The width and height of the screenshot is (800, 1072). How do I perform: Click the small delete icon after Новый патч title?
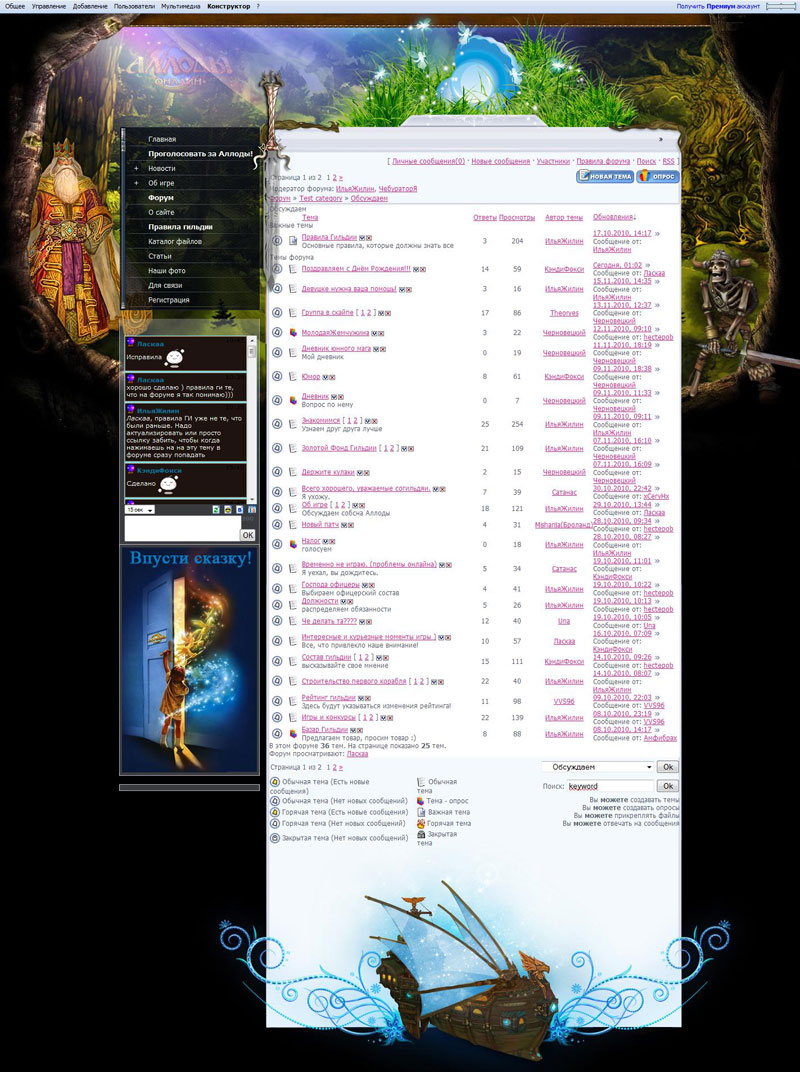click(351, 525)
